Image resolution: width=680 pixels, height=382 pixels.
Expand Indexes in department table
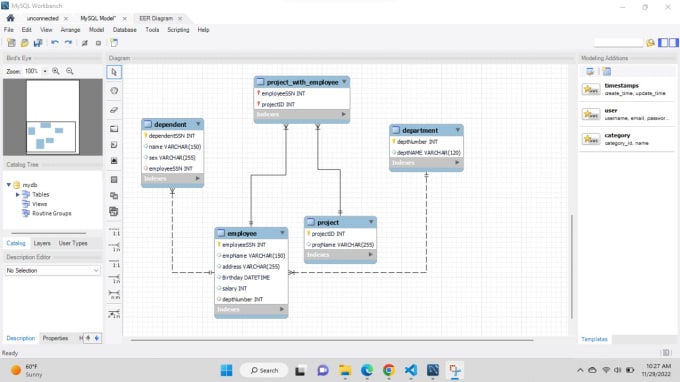click(457, 163)
